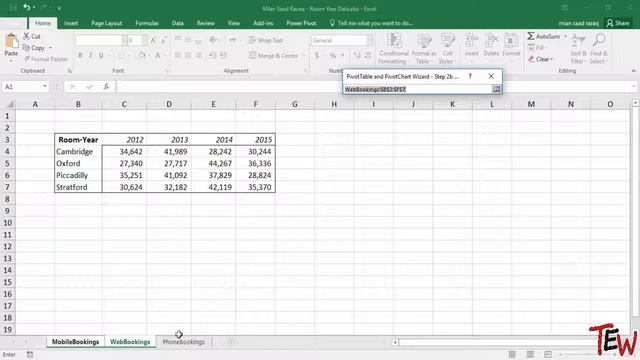
Task: Click the Format cells icon
Action: (511, 41)
